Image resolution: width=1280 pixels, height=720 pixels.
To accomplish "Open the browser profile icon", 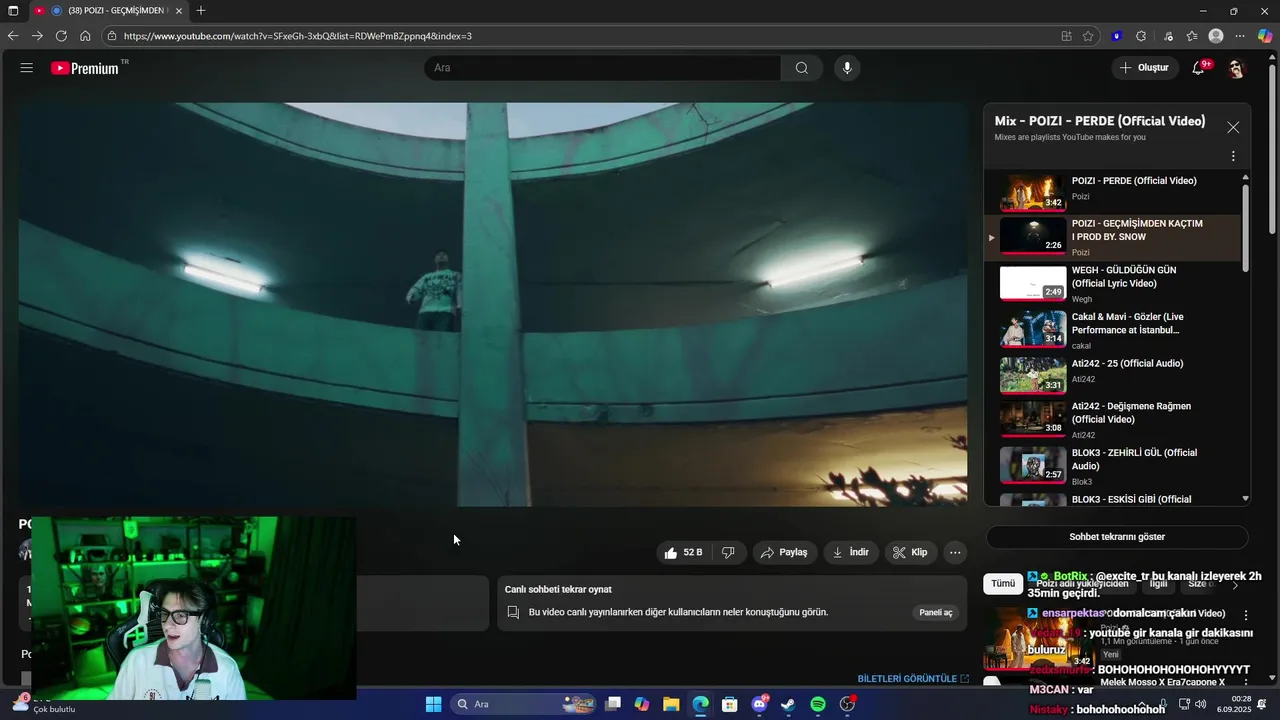I will point(1216,36).
